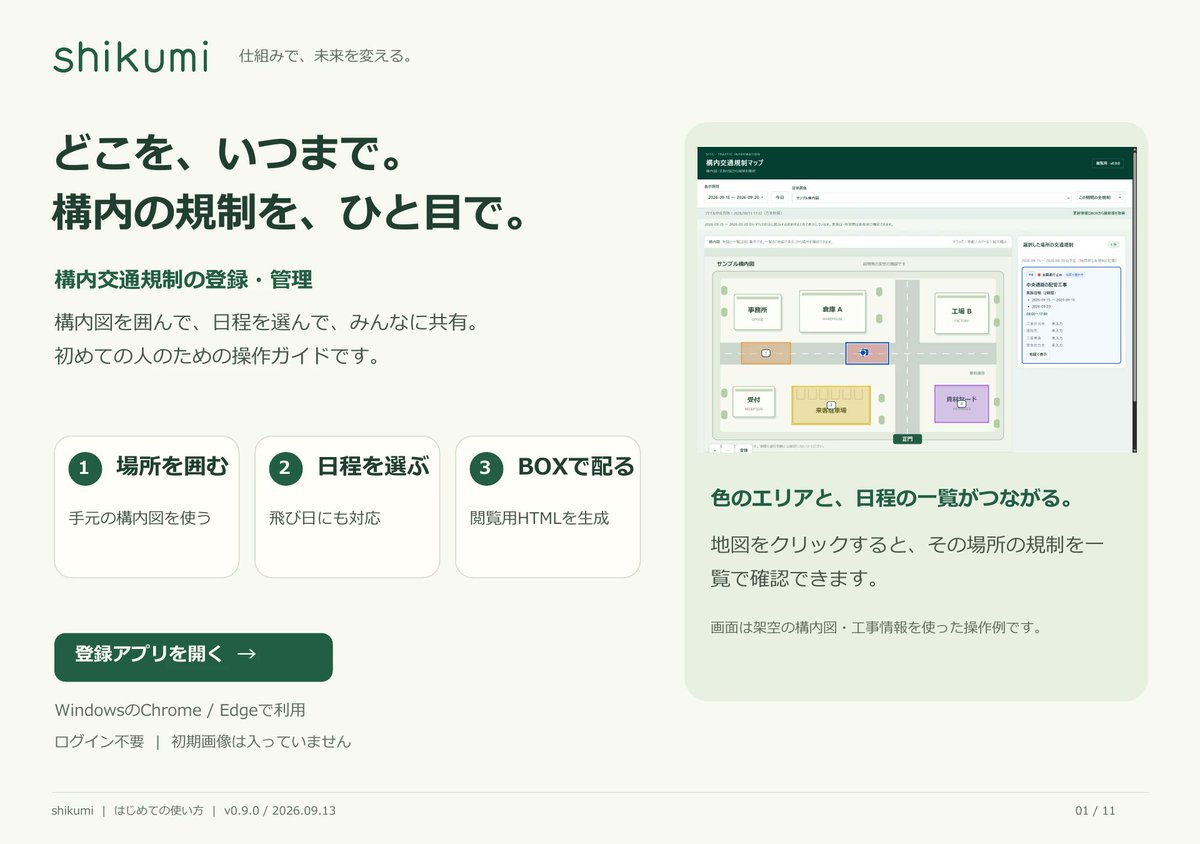Select step 2 number circle
The width and height of the screenshot is (1200, 844).
[x=285, y=468]
